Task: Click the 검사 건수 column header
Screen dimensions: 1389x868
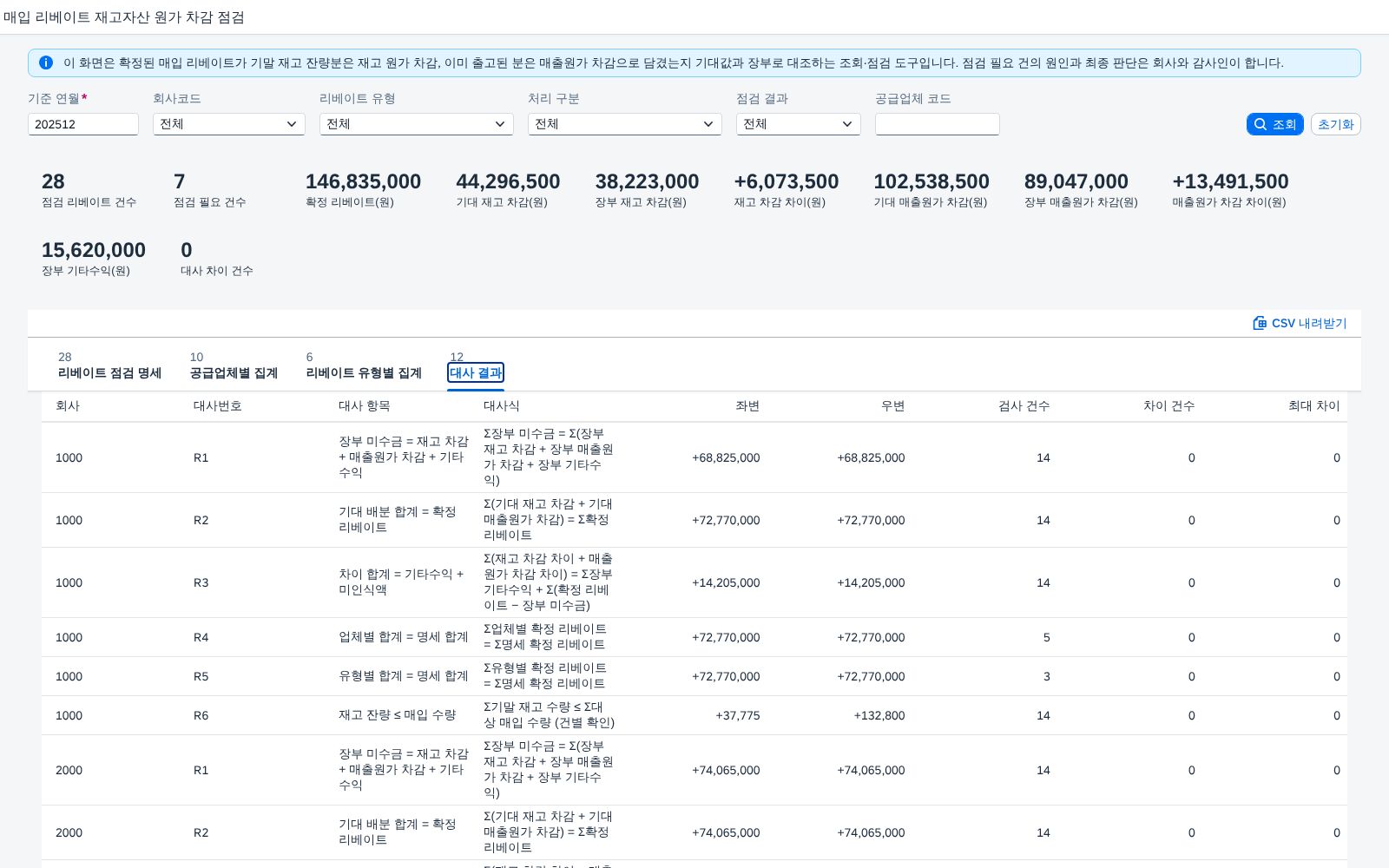Action: pos(1024,405)
